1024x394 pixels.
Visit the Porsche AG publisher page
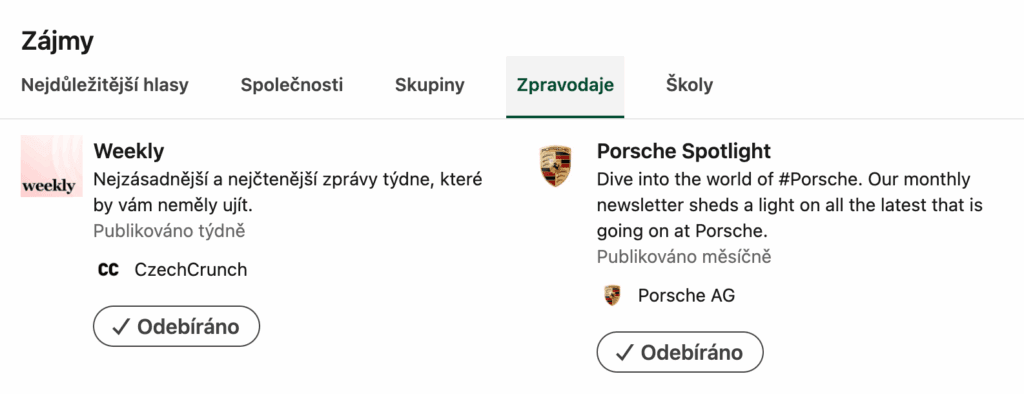[686, 295]
